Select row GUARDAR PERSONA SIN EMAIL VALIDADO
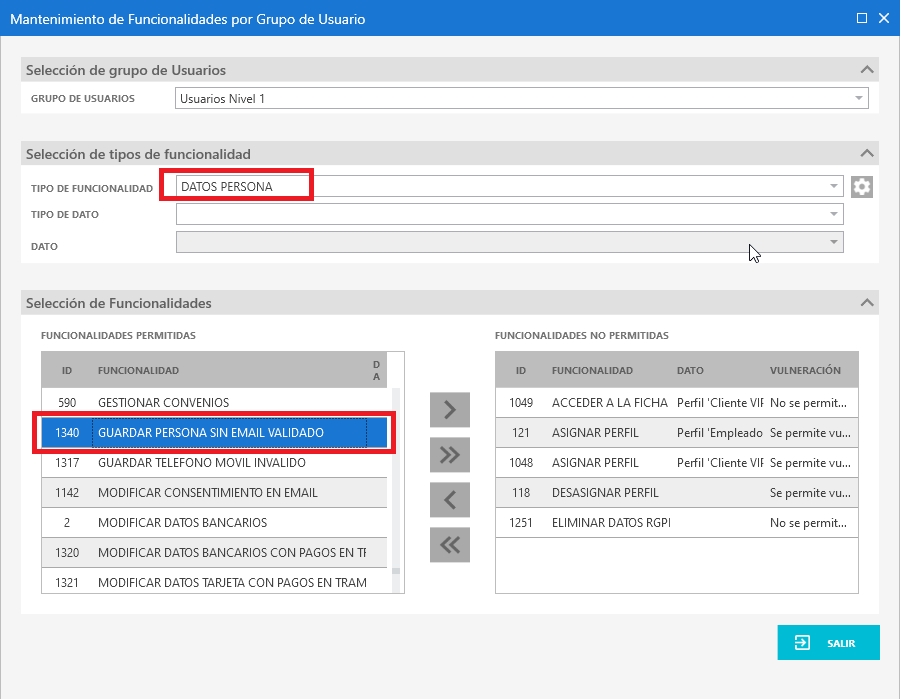Screen dimensions: 901x699 pos(214,432)
